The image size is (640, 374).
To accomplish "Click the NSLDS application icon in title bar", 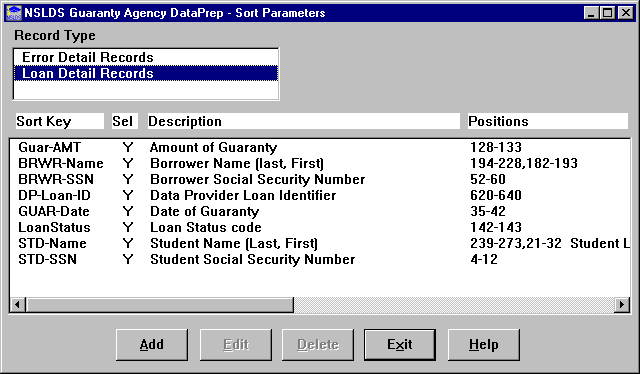I will click(x=14, y=13).
